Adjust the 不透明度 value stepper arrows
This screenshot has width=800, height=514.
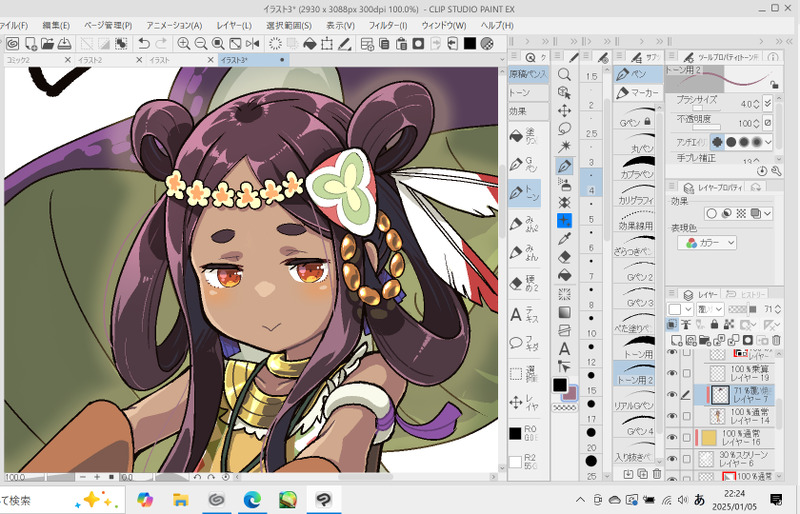pyautogui.click(x=756, y=123)
